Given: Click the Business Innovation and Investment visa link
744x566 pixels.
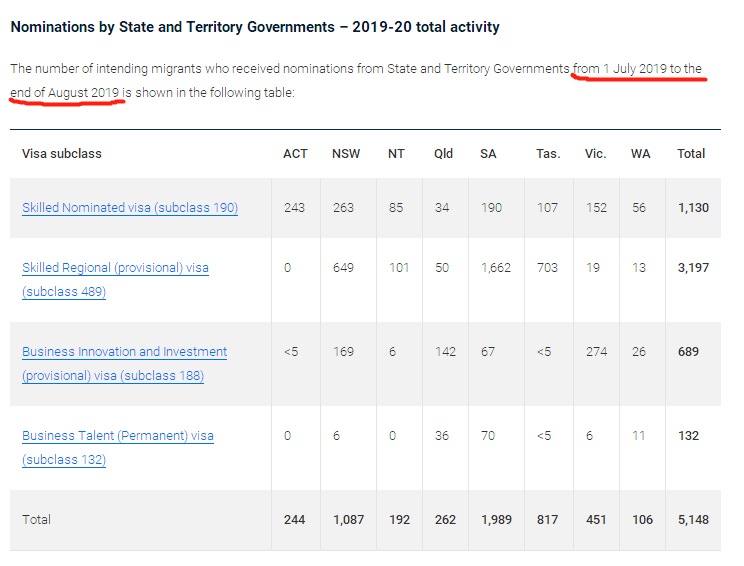Looking at the screenshot, I should pyautogui.click(x=124, y=352).
